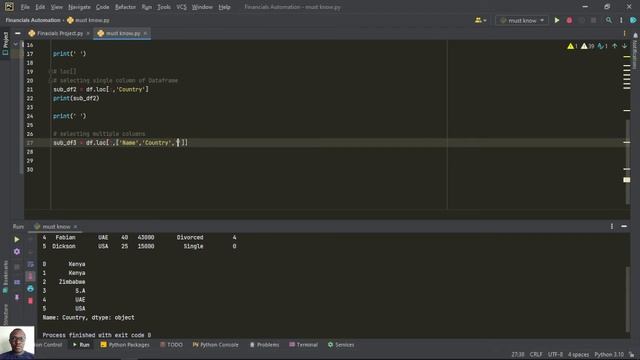Image resolution: width=640 pixels, height=360 pixels.
Task: Click the Run console vertical scrollbar
Action: (628, 299)
